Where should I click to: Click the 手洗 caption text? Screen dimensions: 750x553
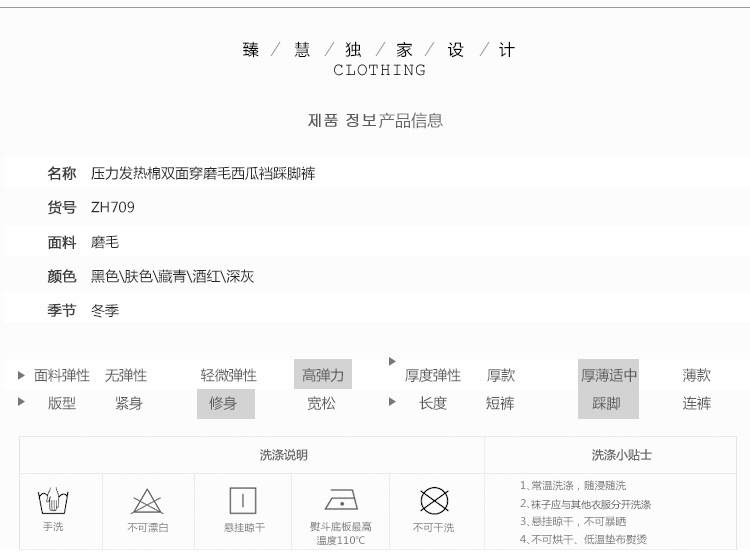pyautogui.click(x=53, y=527)
